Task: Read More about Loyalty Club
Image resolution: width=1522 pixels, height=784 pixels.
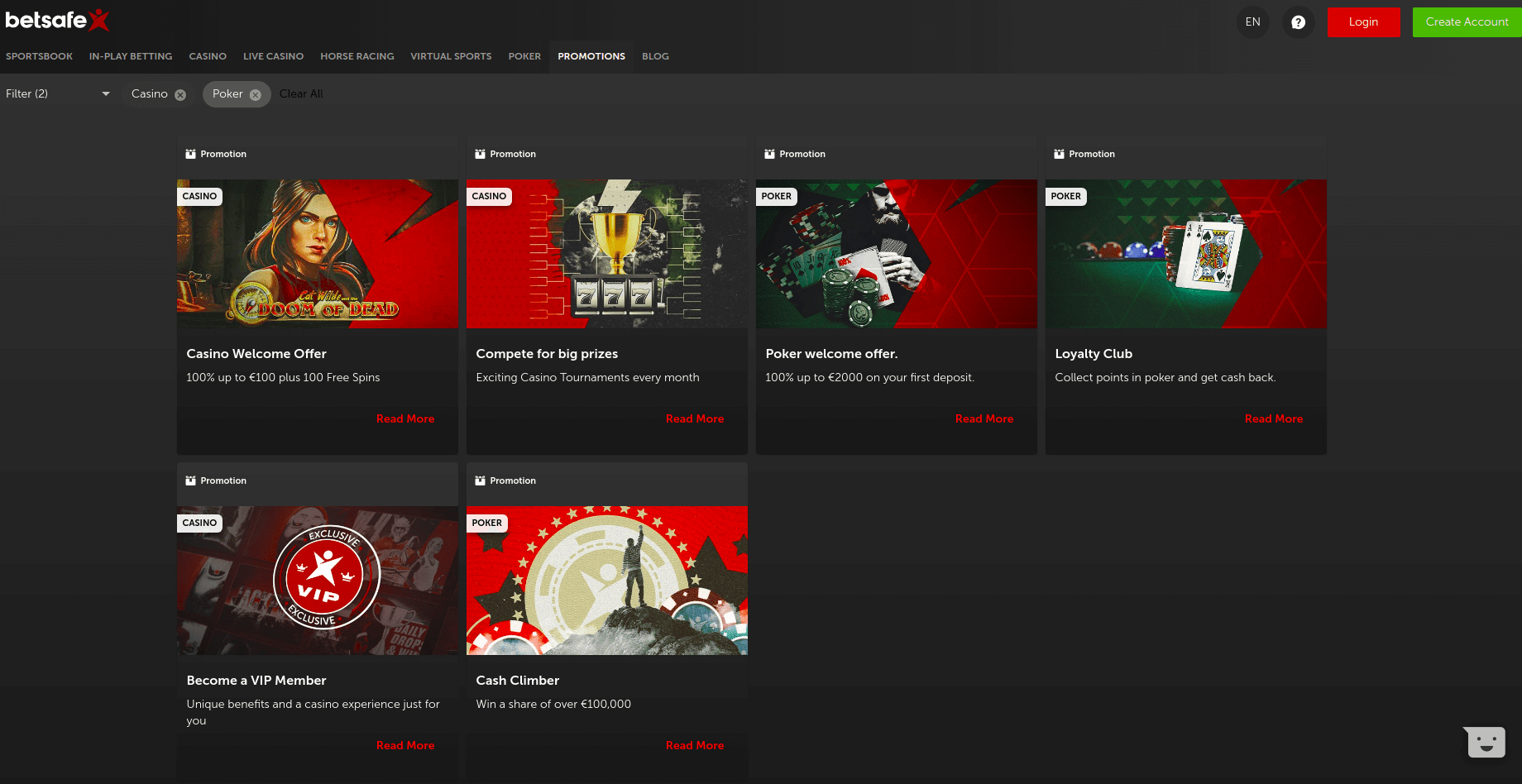Action: (x=1274, y=419)
